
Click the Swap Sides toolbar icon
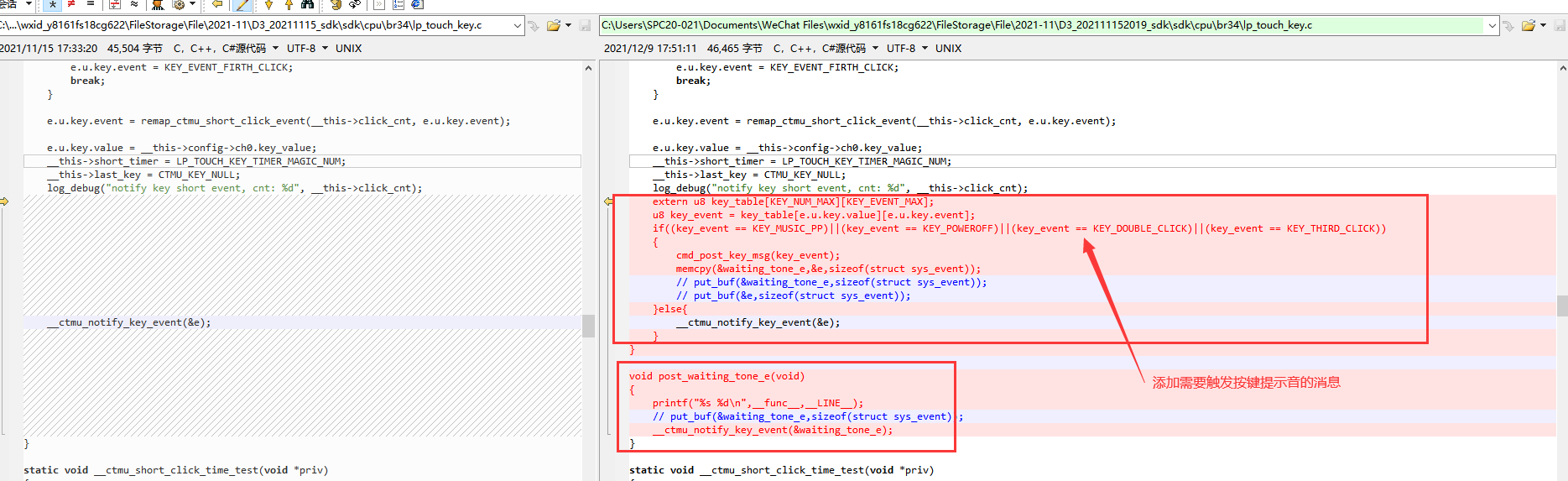[x=336, y=4]
